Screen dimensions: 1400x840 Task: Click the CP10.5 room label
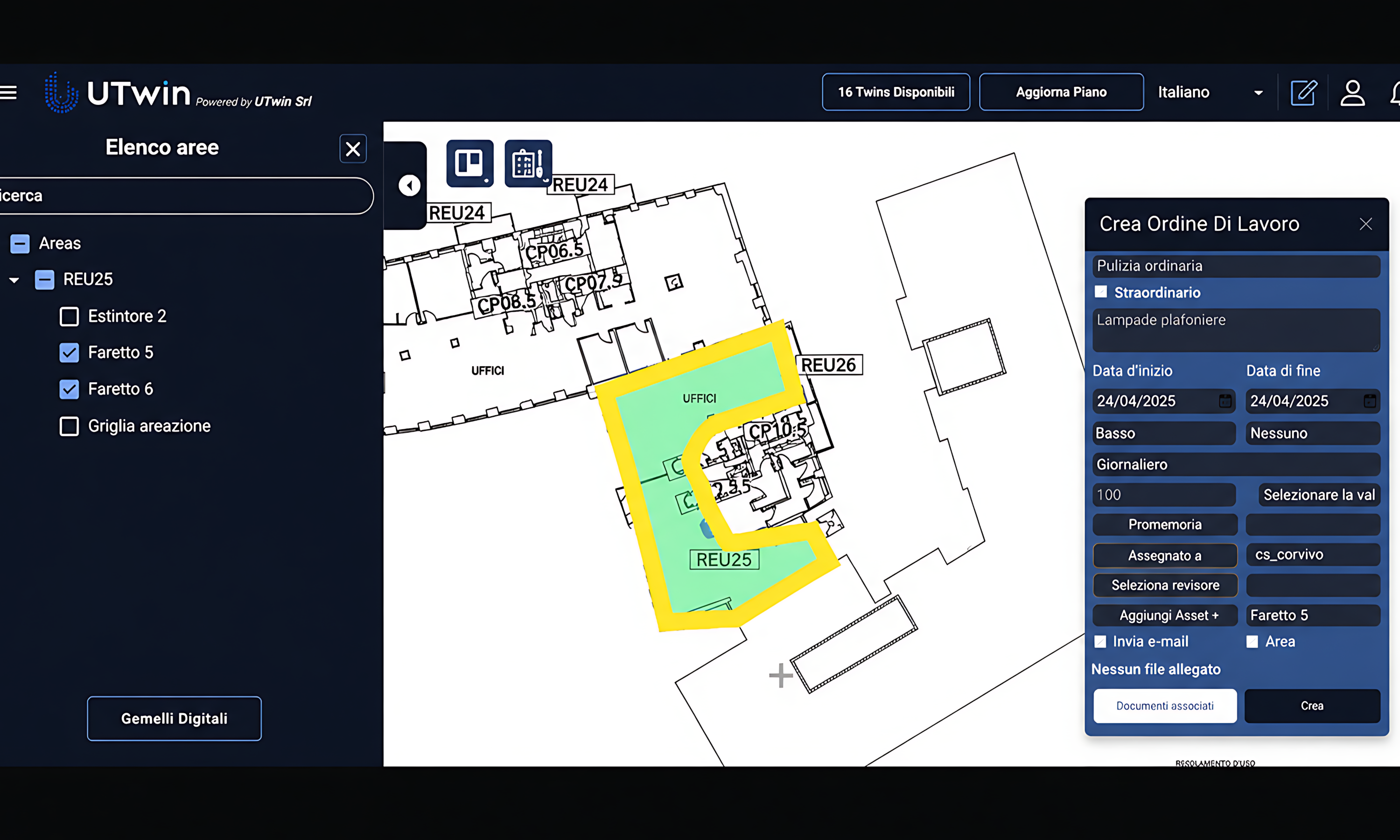(x=778, y=430)
